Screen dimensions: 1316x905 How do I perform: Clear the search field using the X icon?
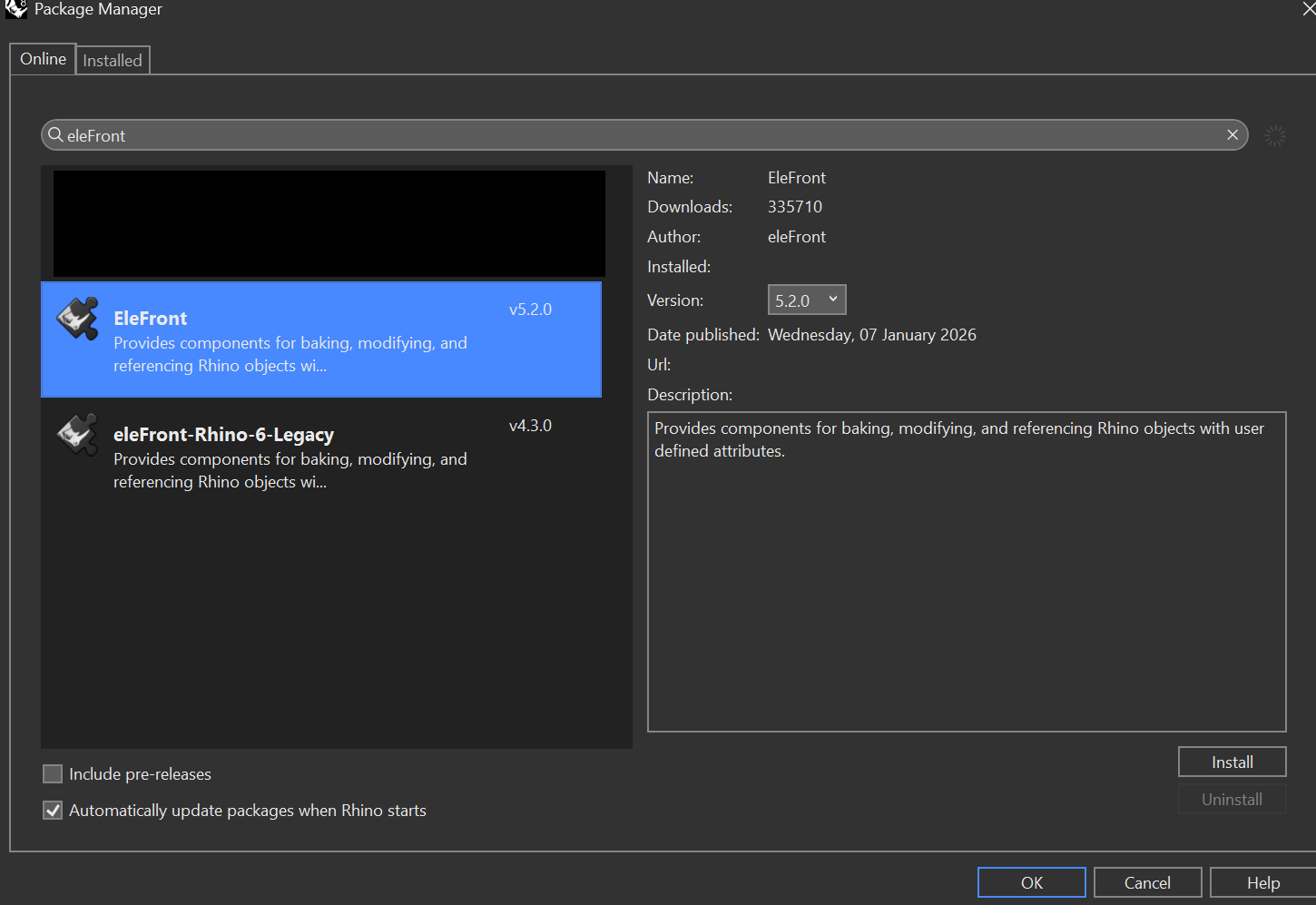coord(1233,134)
